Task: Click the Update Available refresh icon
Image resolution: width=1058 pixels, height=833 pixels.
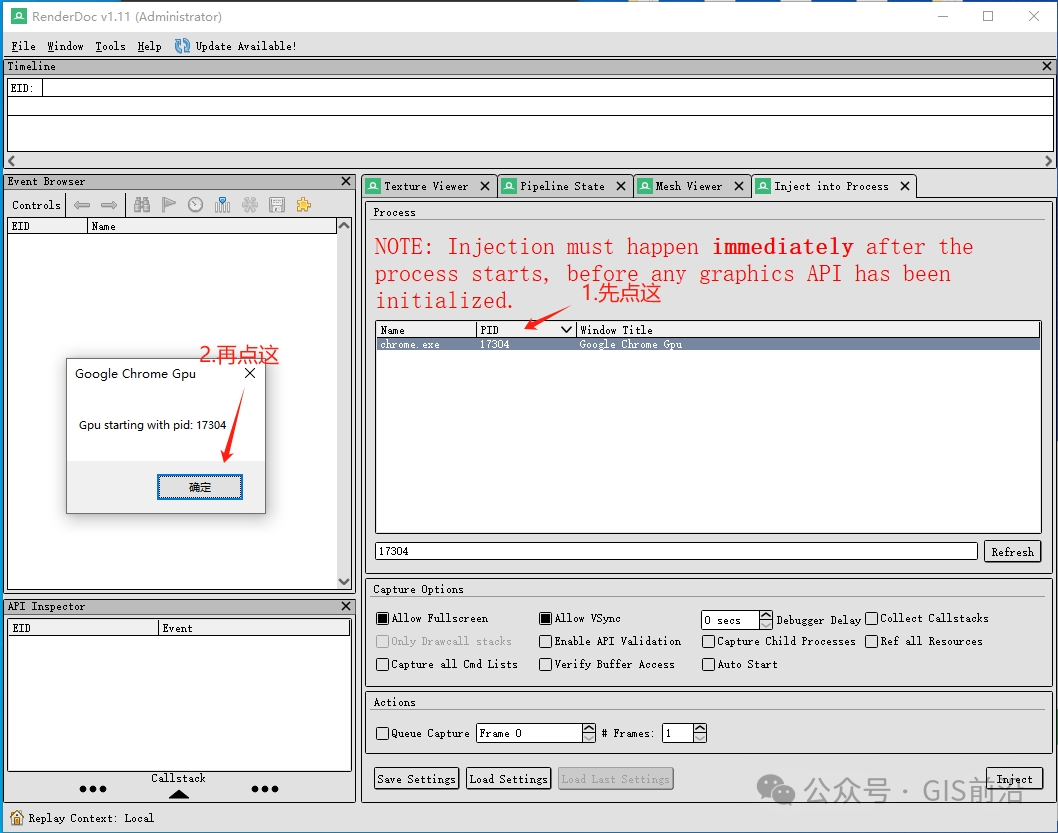Action: pyautogui.click(x=182, y=46)
